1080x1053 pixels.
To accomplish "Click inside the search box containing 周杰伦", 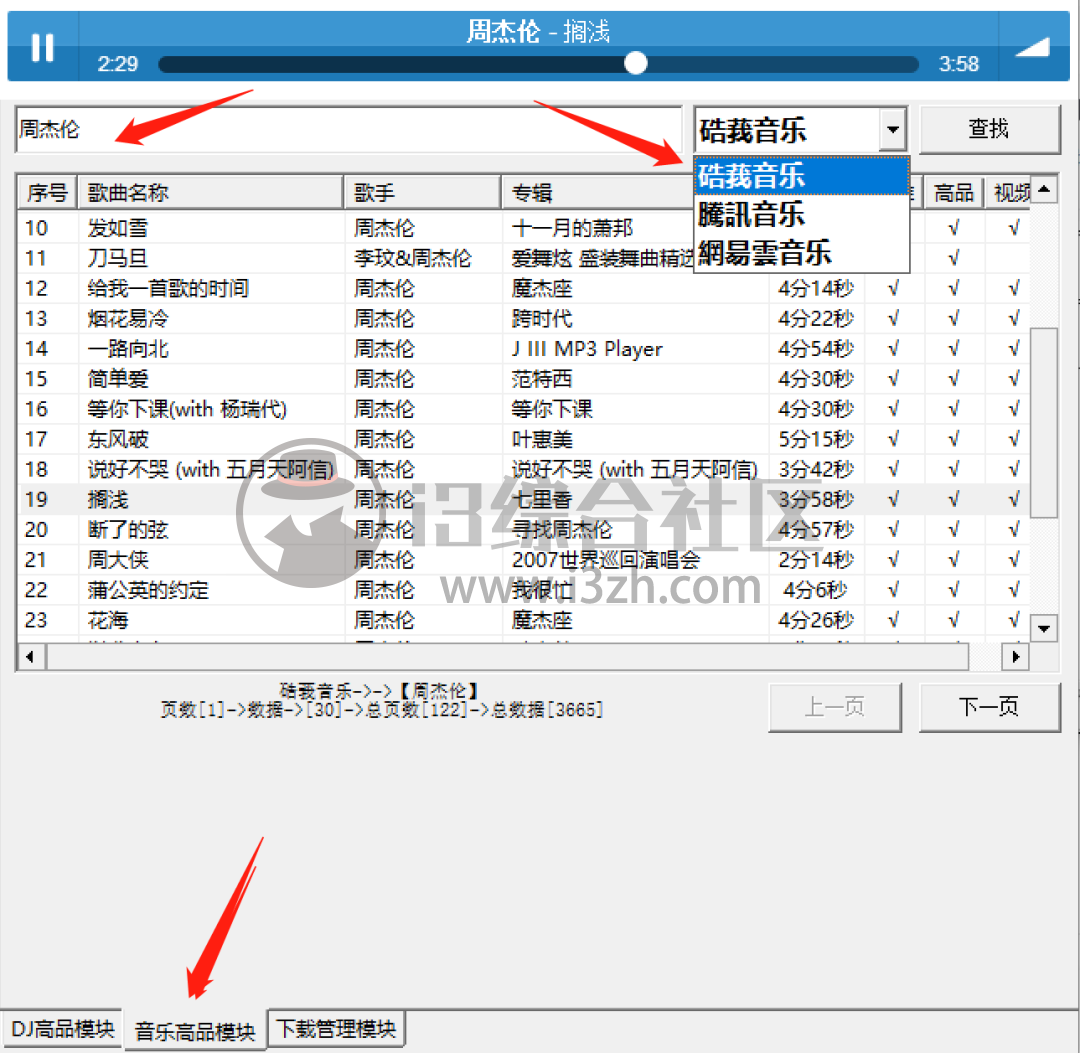I will 349,129.
